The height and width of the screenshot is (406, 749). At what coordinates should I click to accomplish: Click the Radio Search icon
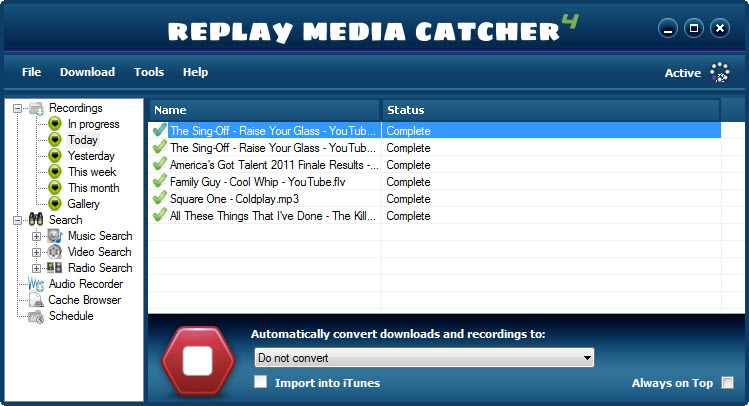(x=54, y=267)
